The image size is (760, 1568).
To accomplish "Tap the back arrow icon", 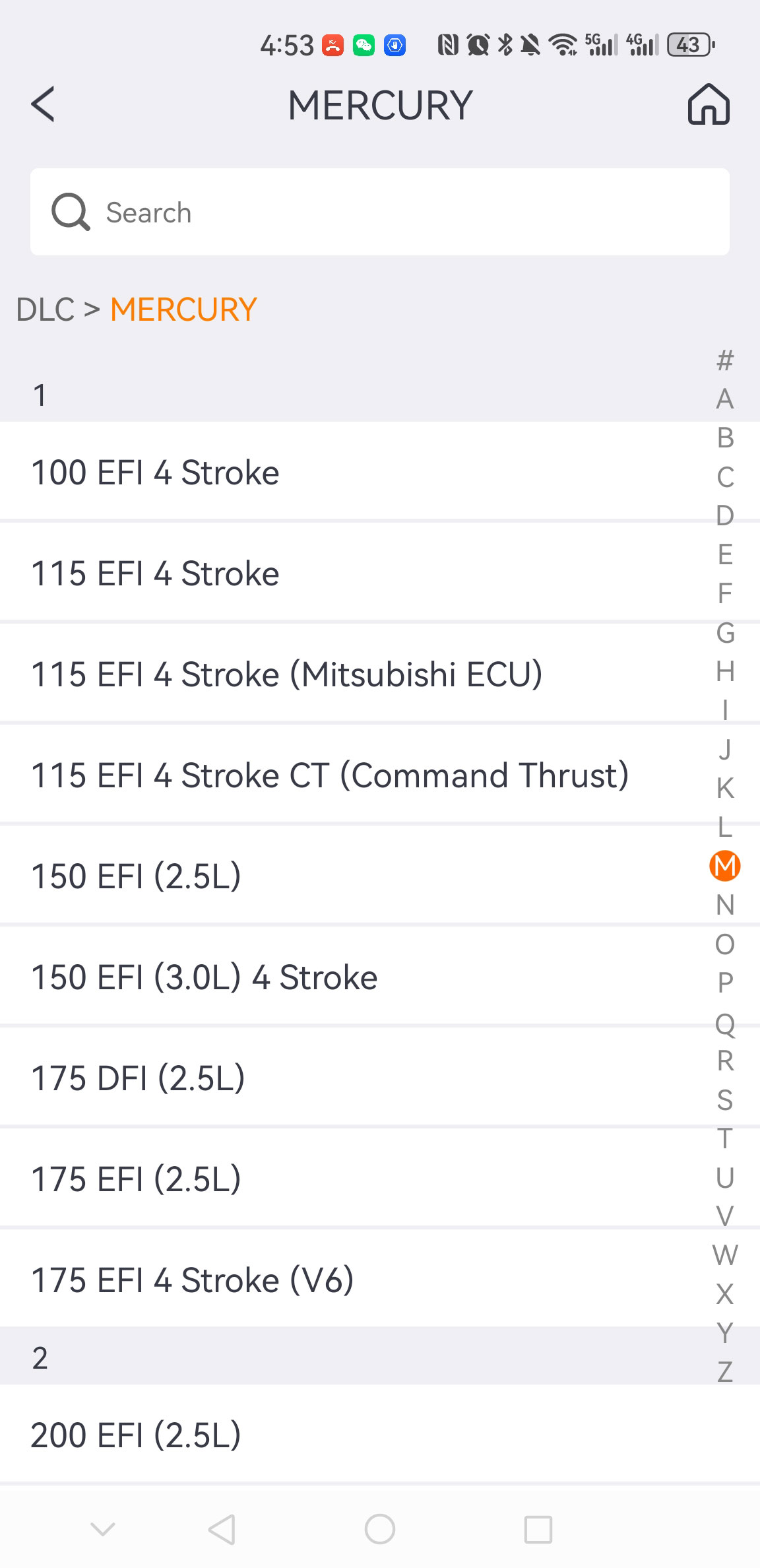I will tap(44, 104).
